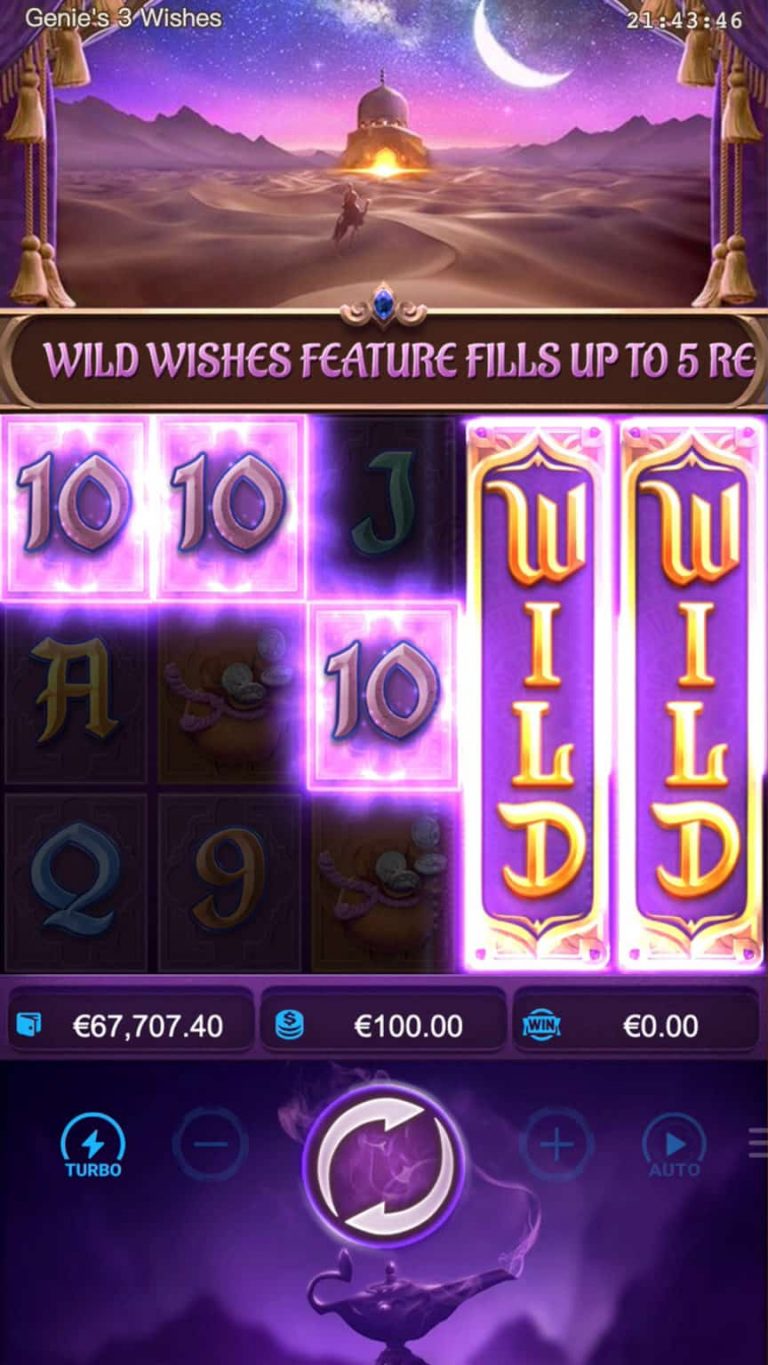Click the €0.00 win amount display
The image size is (768, 1365).
pyautogui.click(x=637, y=1025)
